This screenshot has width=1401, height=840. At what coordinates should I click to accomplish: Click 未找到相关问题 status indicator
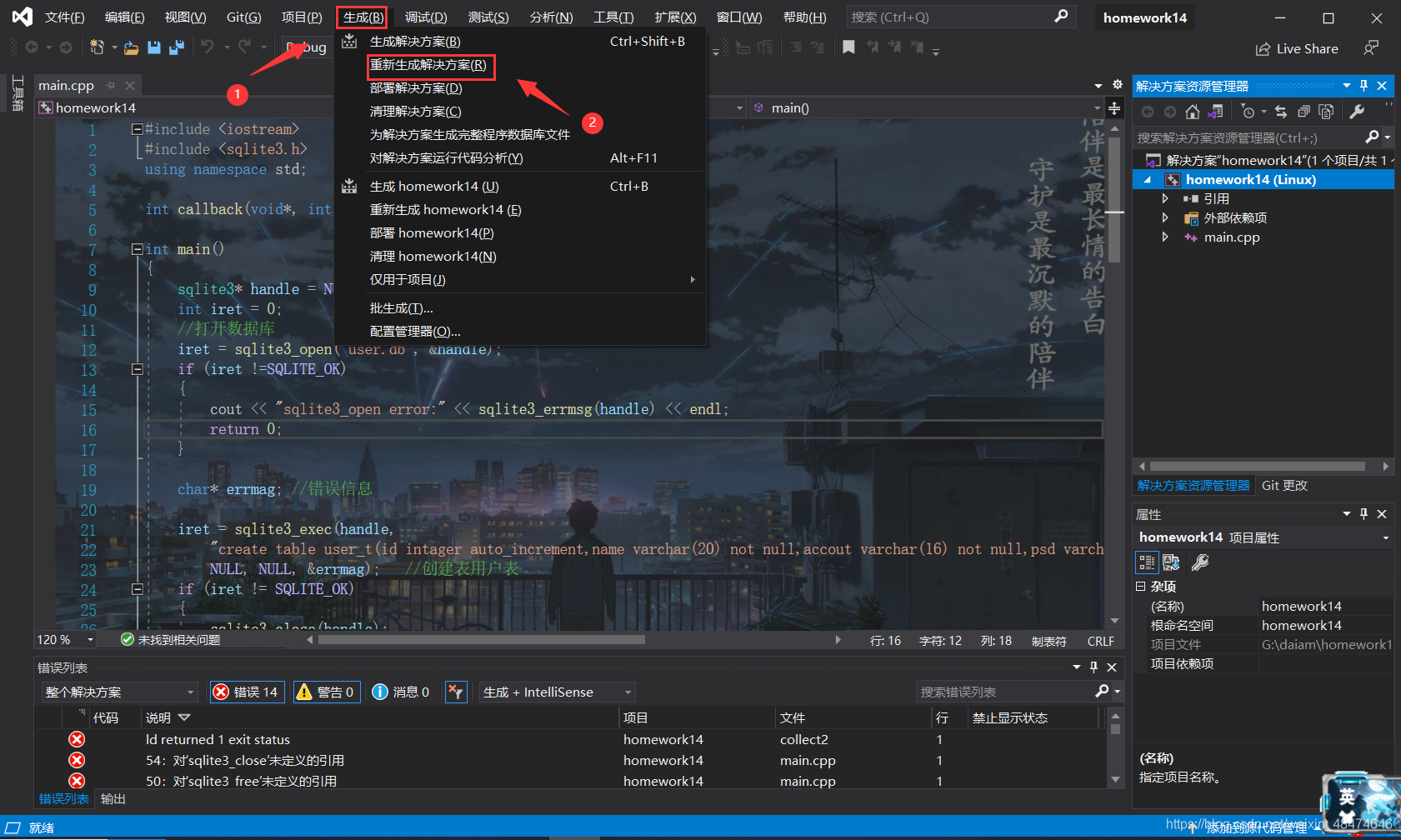pos(171,640)
